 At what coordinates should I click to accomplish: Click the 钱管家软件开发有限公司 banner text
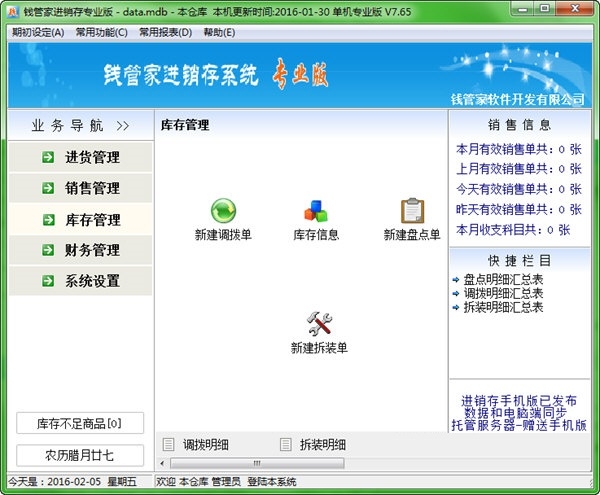pos(518,99)
